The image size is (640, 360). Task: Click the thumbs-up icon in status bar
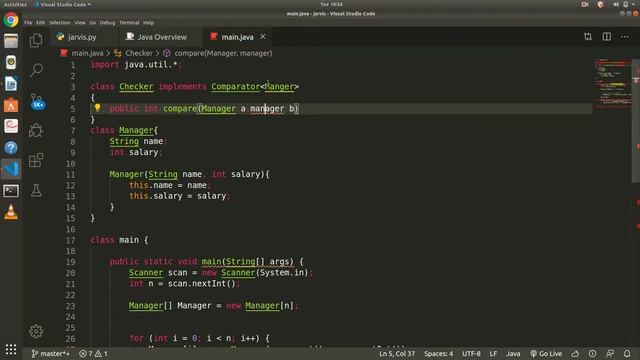(x=575, y=353)
